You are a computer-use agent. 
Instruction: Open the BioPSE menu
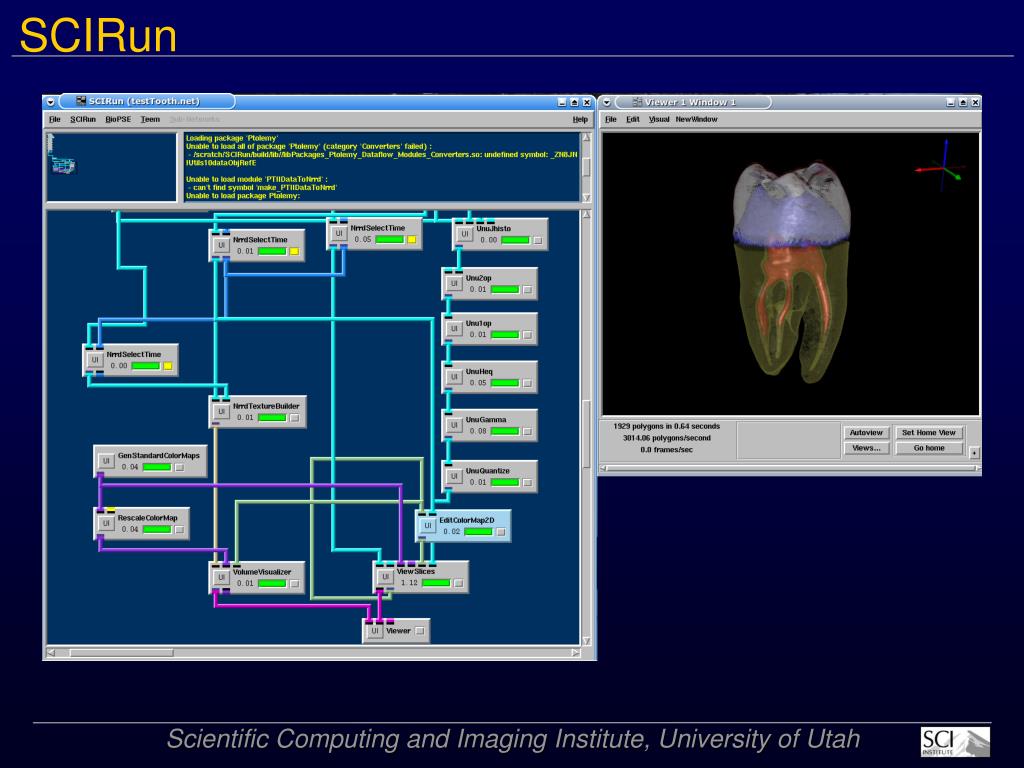click(x=118, y=120)
